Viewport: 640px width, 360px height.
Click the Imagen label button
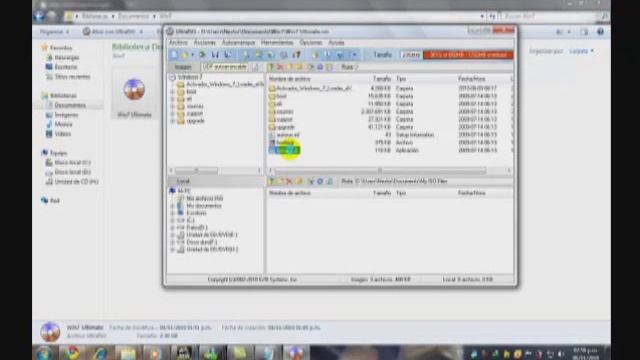[183, 67]
